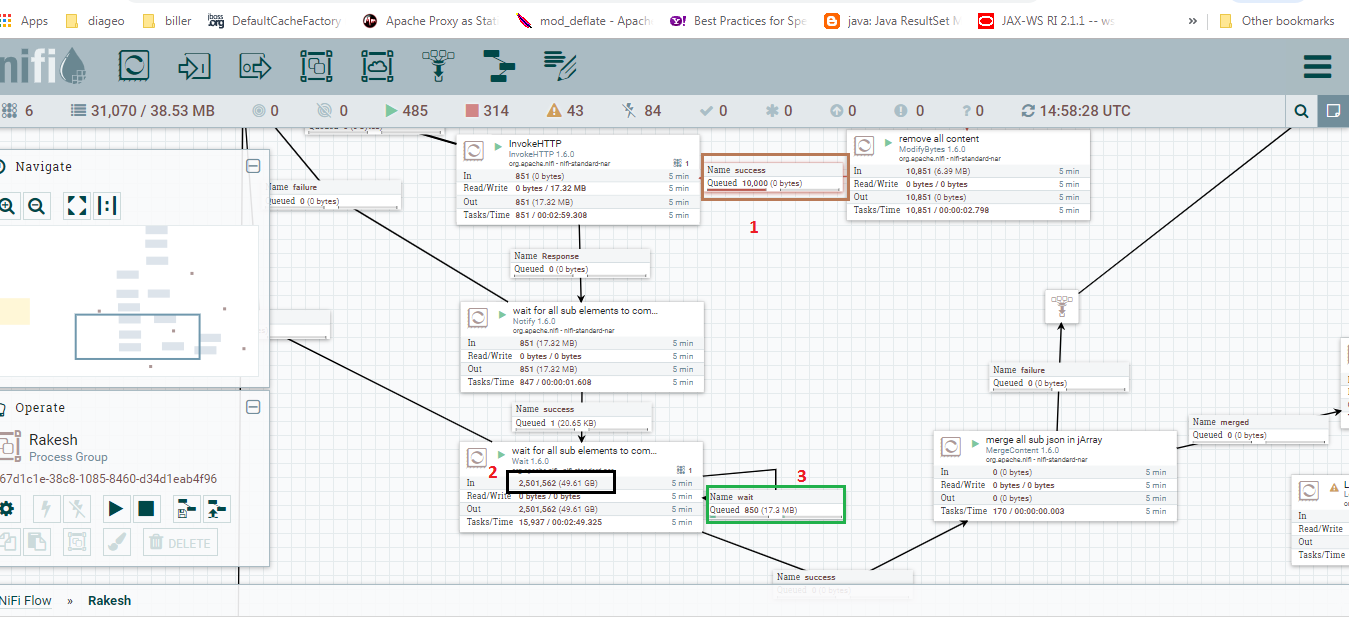Open the diageo bookmark folder
The width and height of the screenshot is (1352, 624).
click(95, 20)
